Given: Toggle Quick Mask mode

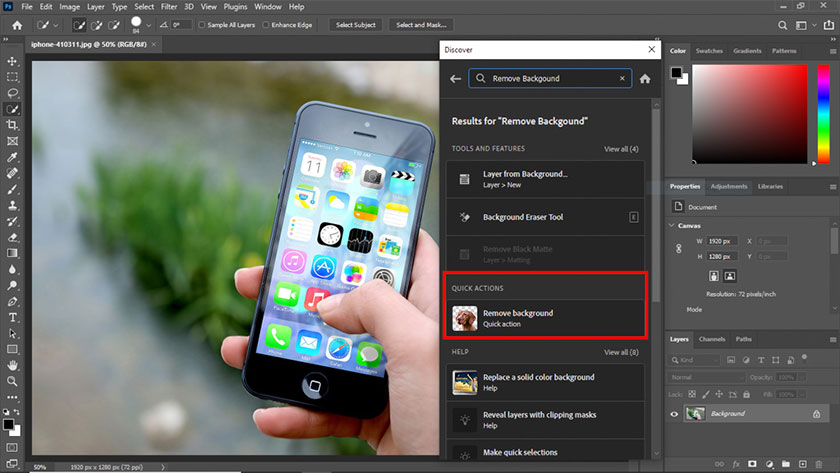Looking at the screenshot, I should pos(12,447).
